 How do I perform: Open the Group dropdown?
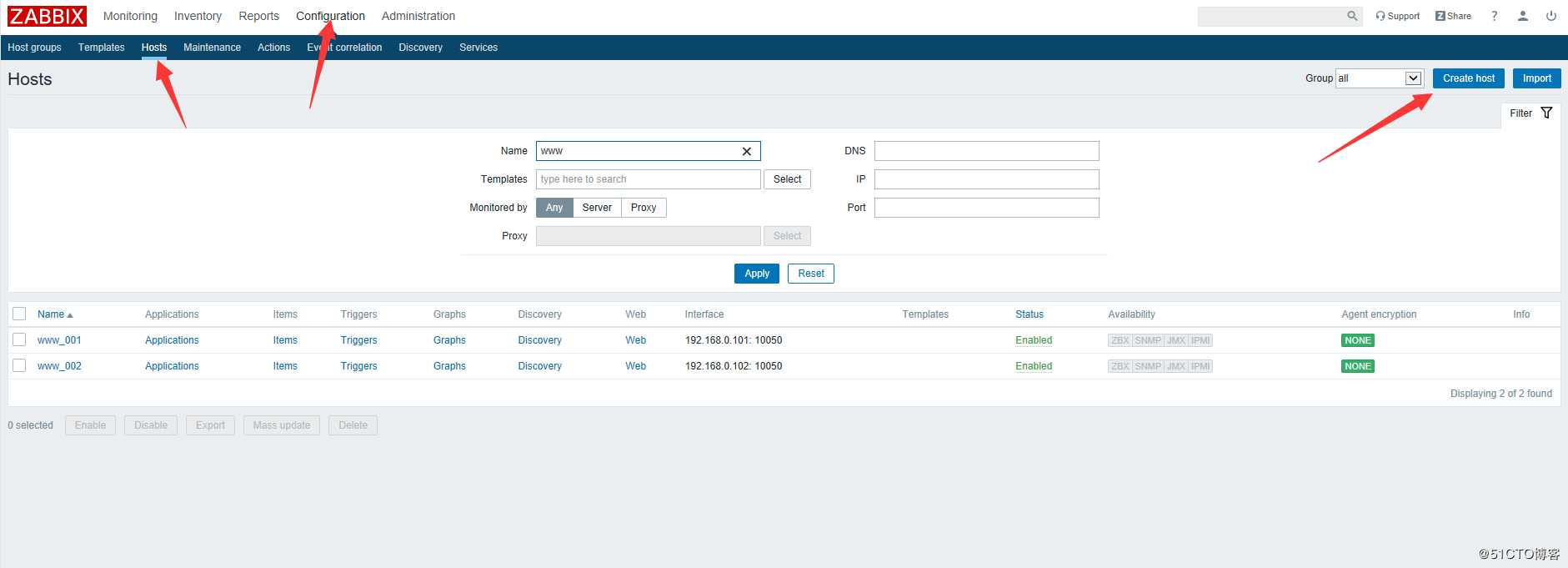point(1380,78)
